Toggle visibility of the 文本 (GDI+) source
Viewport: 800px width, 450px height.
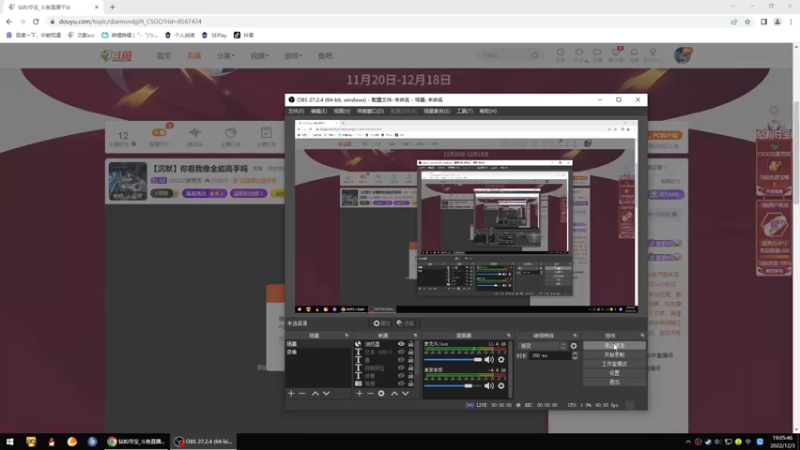pos(401,352)
